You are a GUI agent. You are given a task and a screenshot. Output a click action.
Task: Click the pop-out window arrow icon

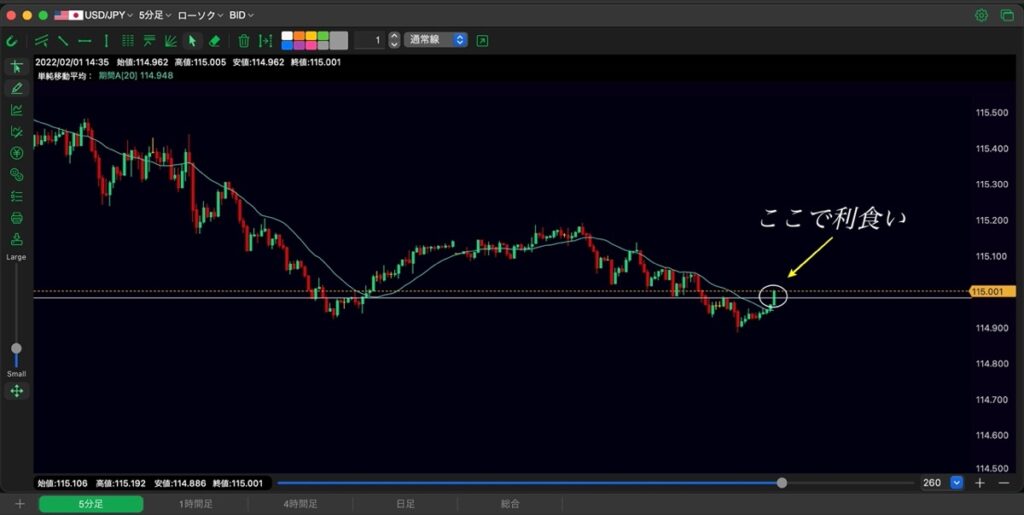coord(482,40)
